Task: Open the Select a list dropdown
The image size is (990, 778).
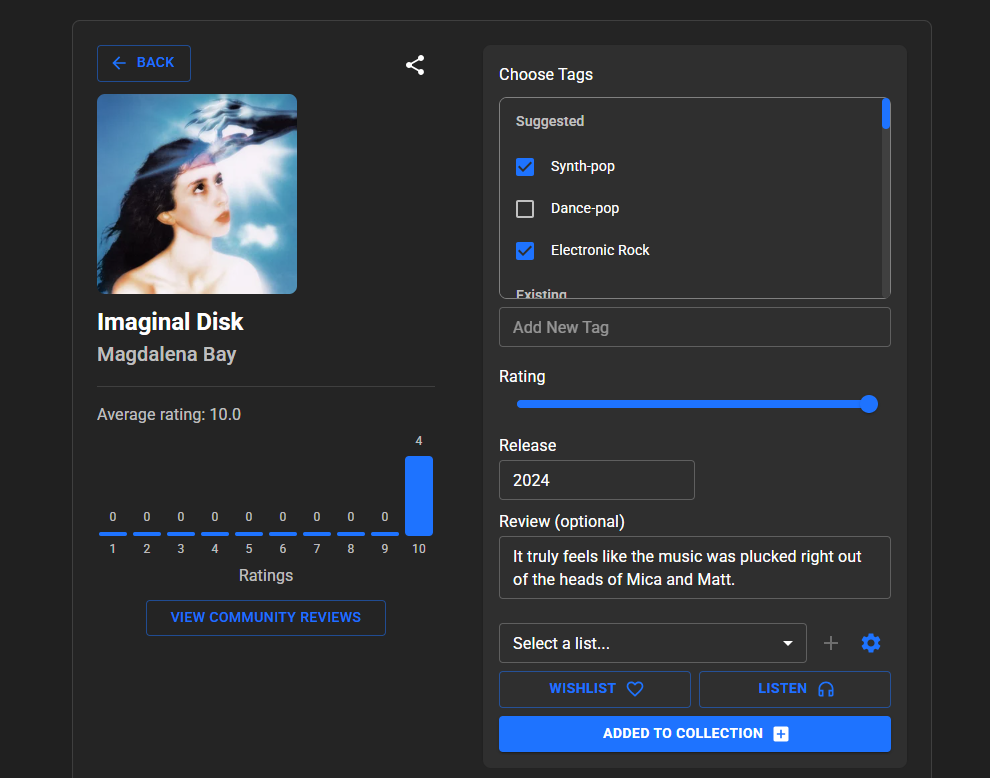Action: 640,643
